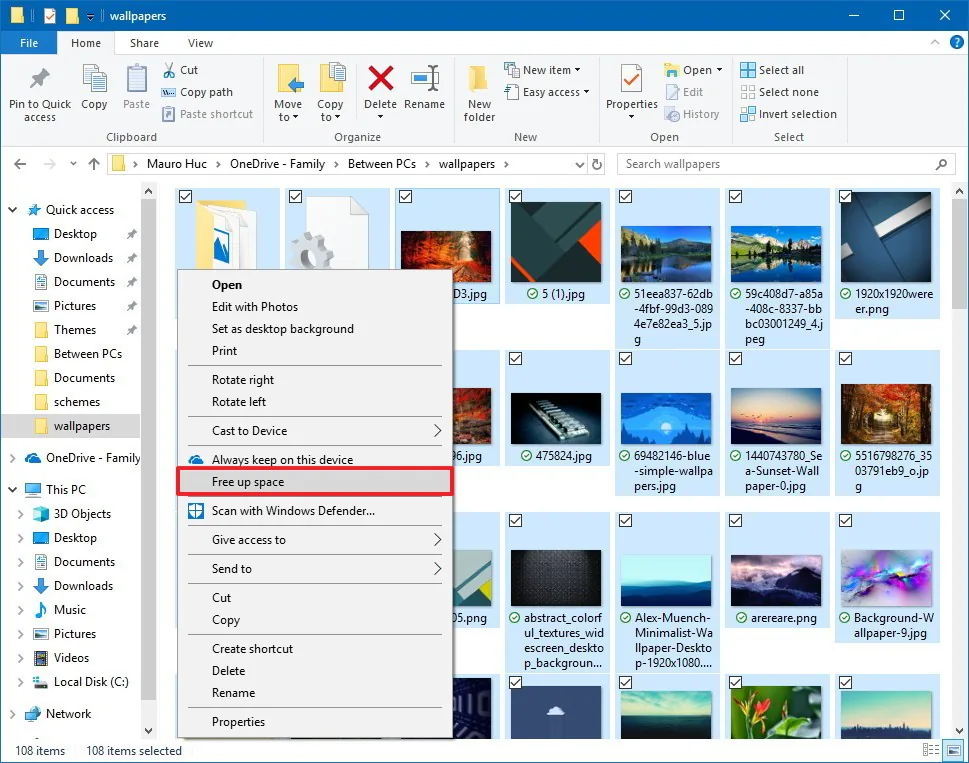The width and height of the screenshot is (969, 763).
Task: Click Paste shortcut in ribbon
Action: 208,114
